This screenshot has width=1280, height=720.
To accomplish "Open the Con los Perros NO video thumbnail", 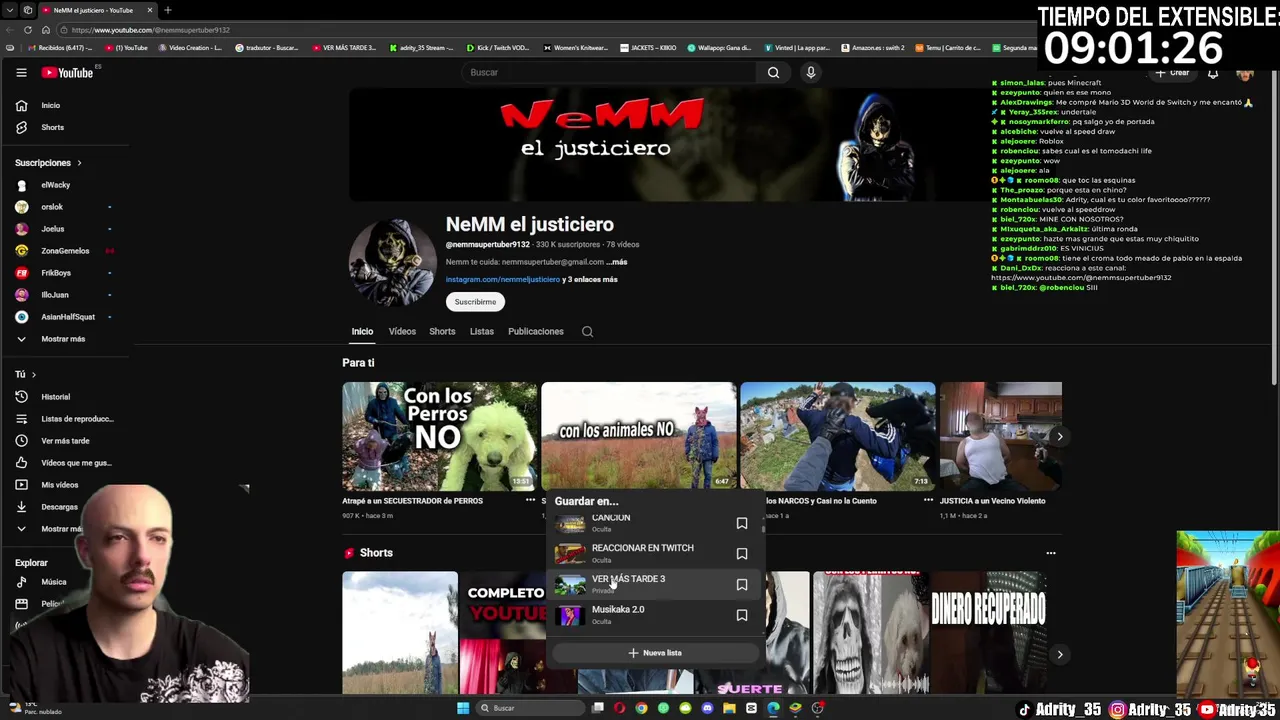I will [440, 436].
